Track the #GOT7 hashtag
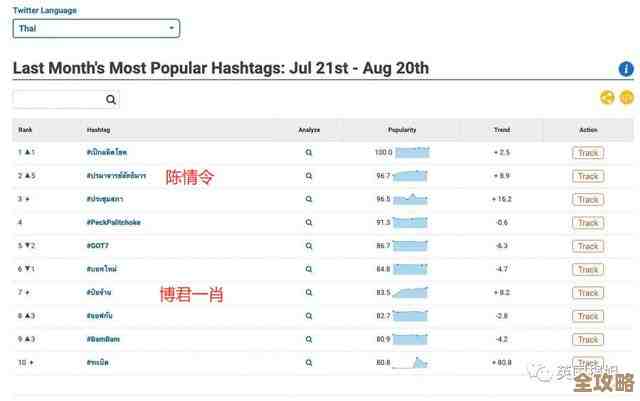Image resolution: width=640 pixels, height=401 pixels. pyautogui.click(x=588, y=246)
